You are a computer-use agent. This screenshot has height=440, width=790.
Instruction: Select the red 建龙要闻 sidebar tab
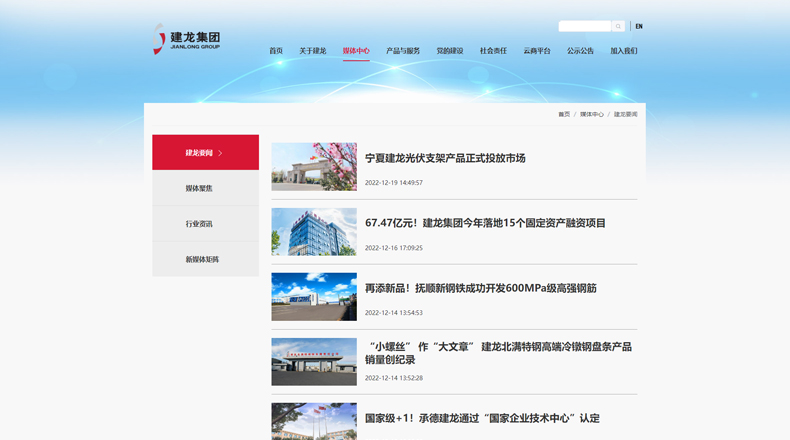pos(206,152)
